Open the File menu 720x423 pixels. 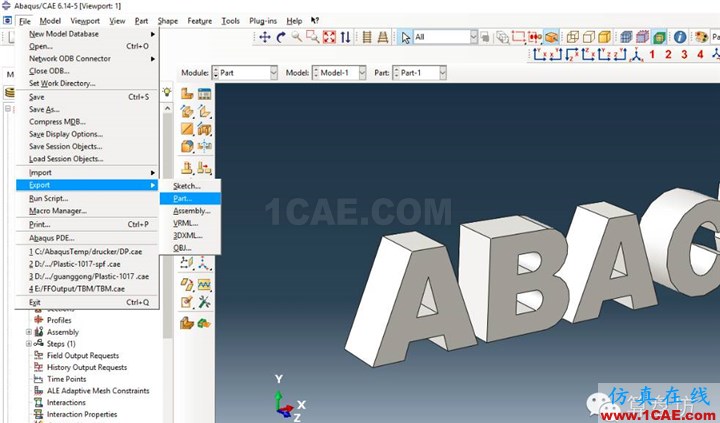pyautogui.click(x=24, y=21)
